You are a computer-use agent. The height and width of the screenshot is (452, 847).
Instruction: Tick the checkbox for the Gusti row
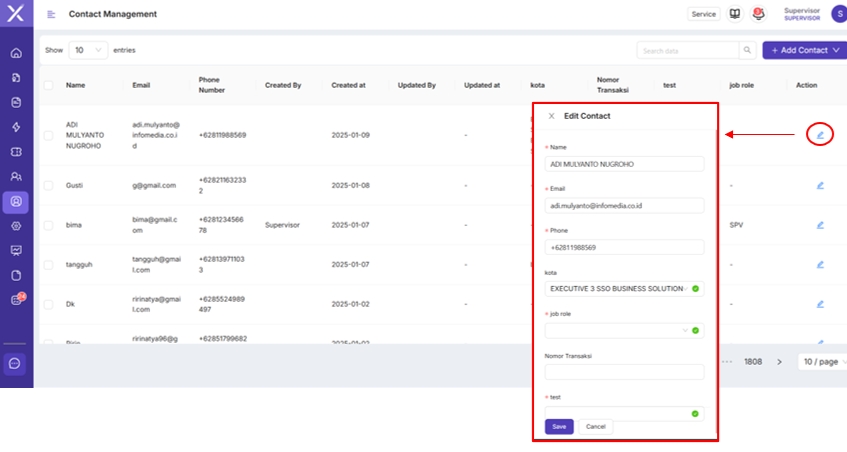point(49,185)
